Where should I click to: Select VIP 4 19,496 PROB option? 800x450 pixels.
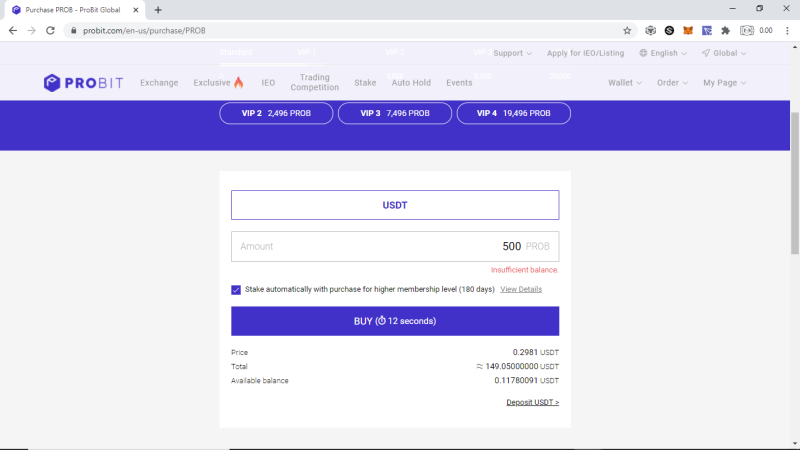pyautogui.click(x=514, y=113)
